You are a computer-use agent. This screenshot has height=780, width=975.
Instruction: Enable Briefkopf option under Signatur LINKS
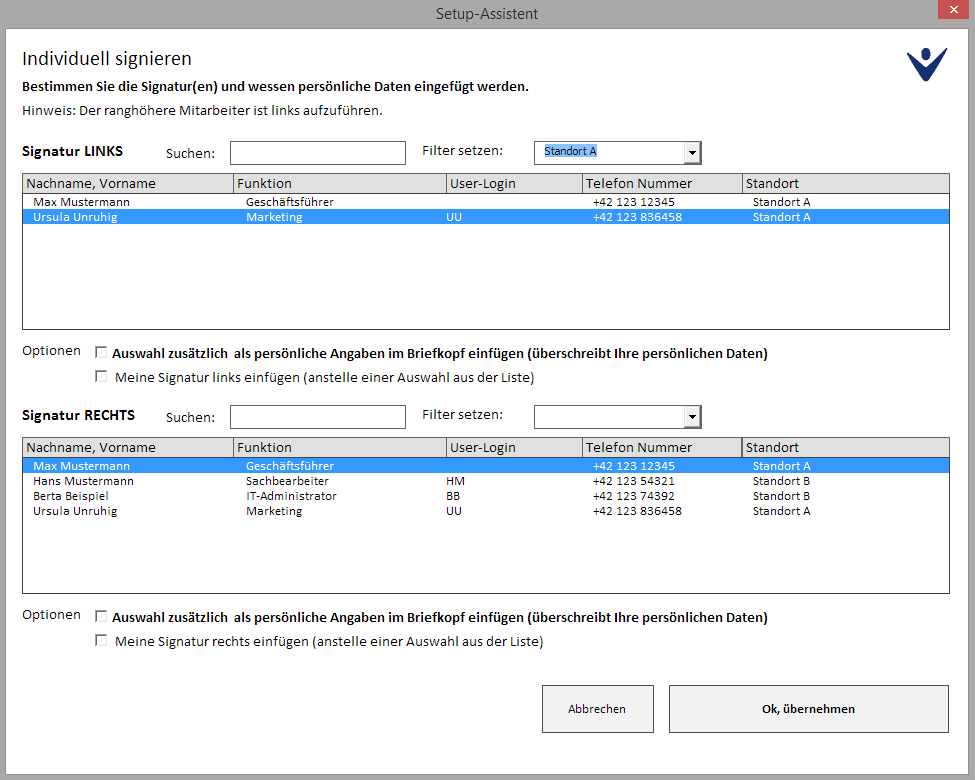[101, 353]
